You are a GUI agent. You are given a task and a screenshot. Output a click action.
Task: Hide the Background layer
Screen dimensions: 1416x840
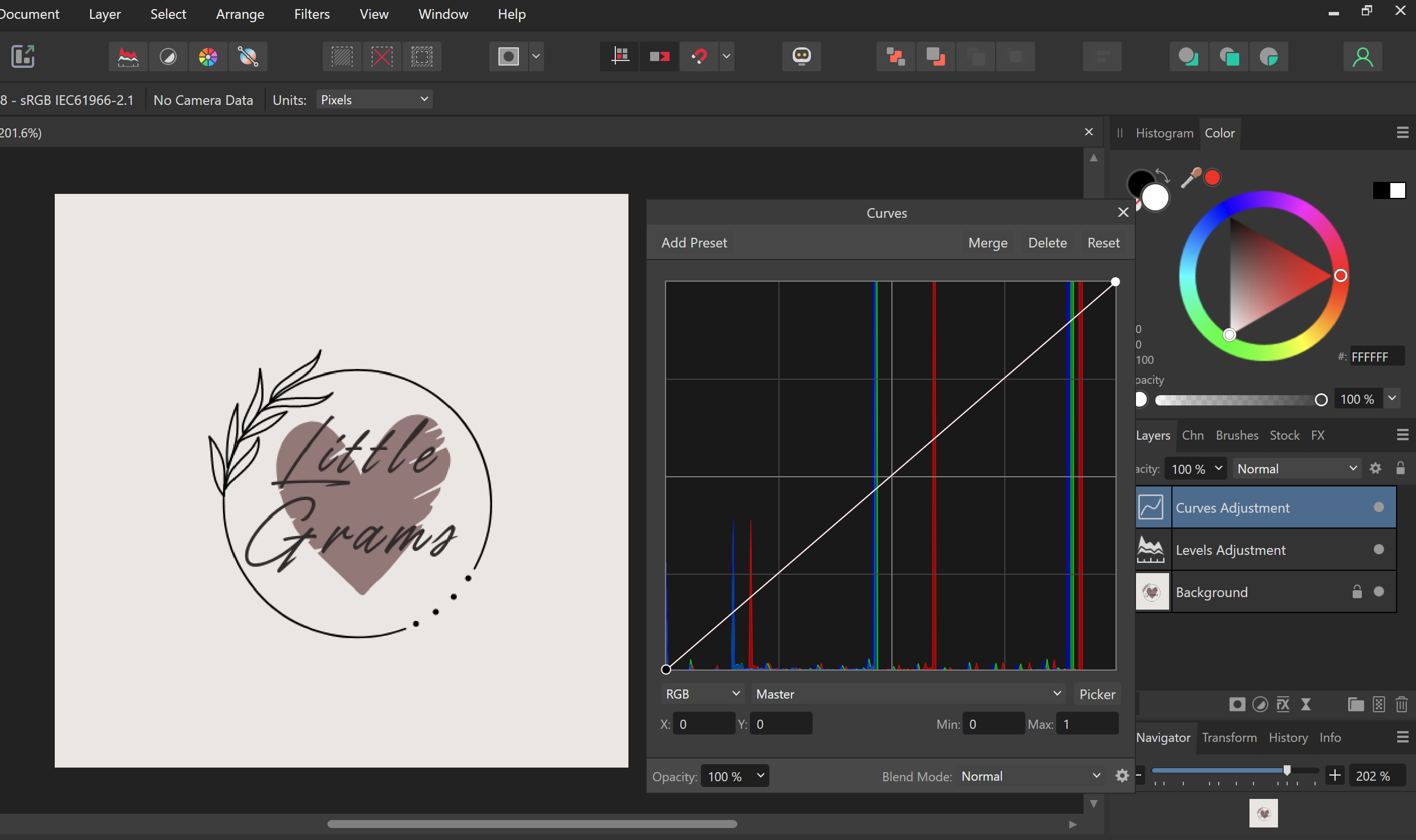click(x=1379, y=592)
